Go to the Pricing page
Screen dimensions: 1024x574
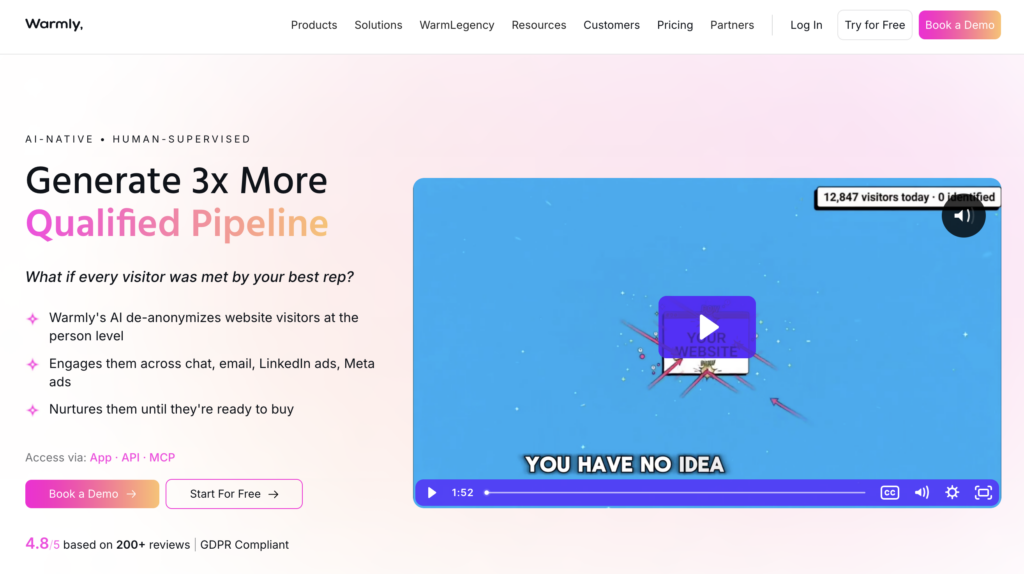coord(675,25)
